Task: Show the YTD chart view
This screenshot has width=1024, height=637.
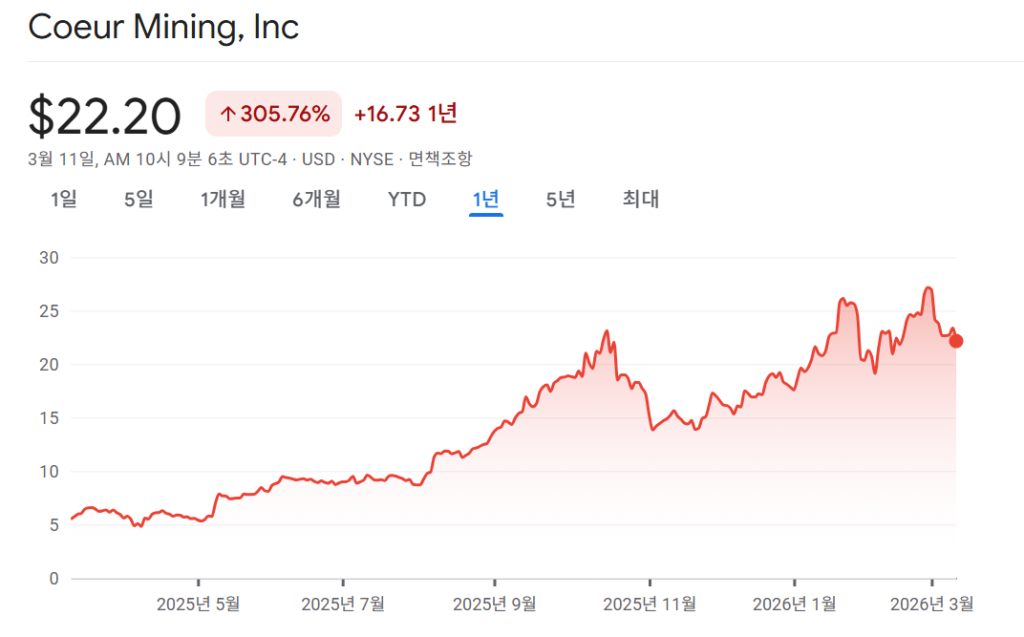Action: (x=406, y=199)
